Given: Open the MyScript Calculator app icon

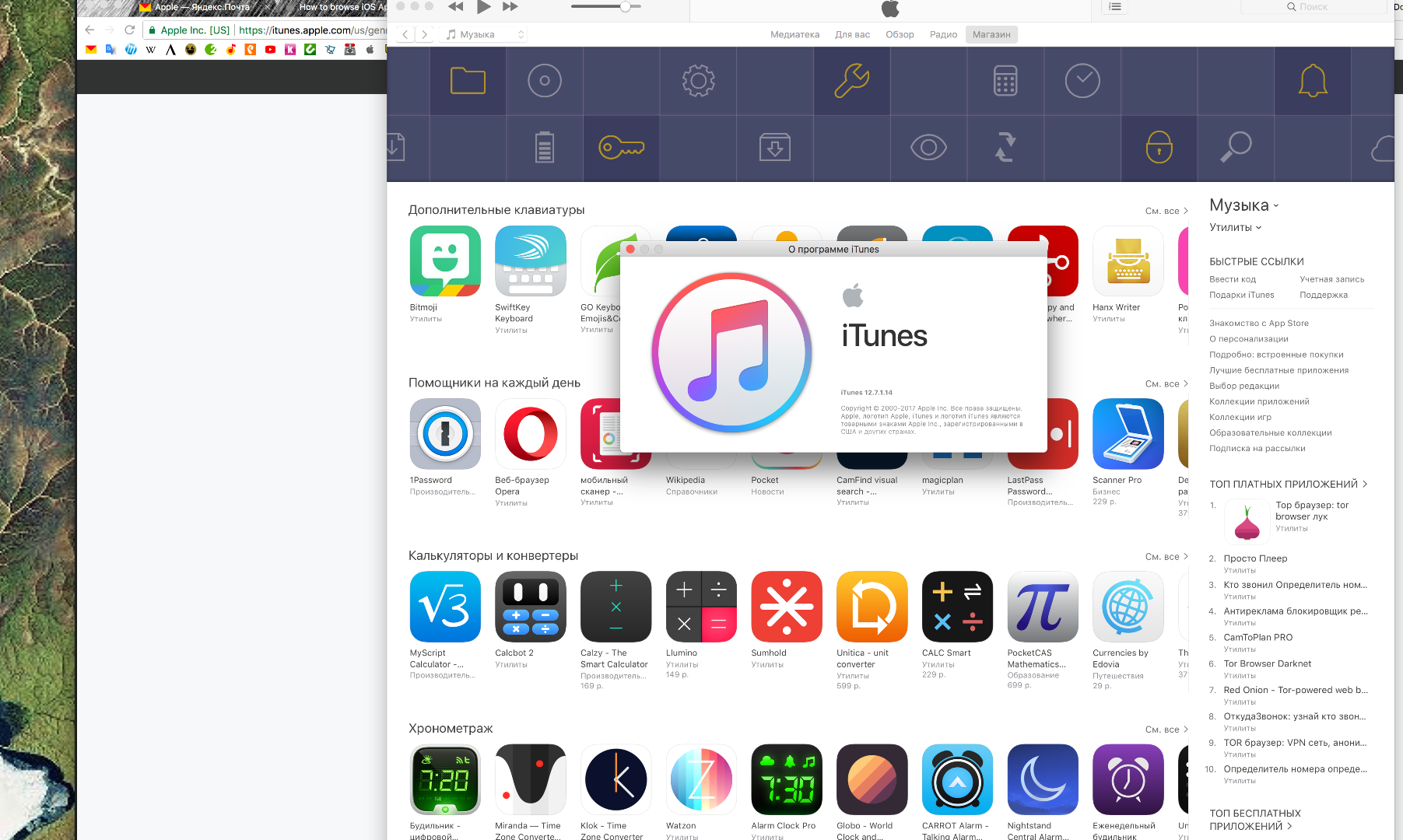Looking at the screenshot, I should [x=445, y=607].
